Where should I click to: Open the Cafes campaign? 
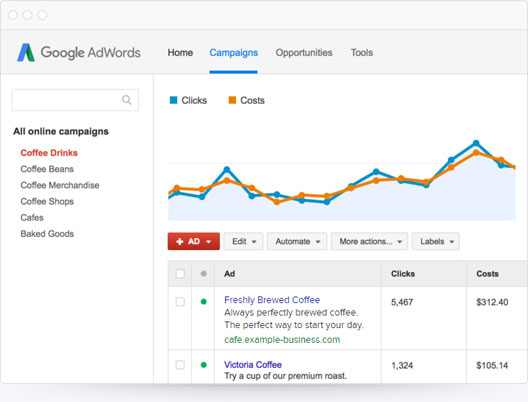[x=32, y=217]
